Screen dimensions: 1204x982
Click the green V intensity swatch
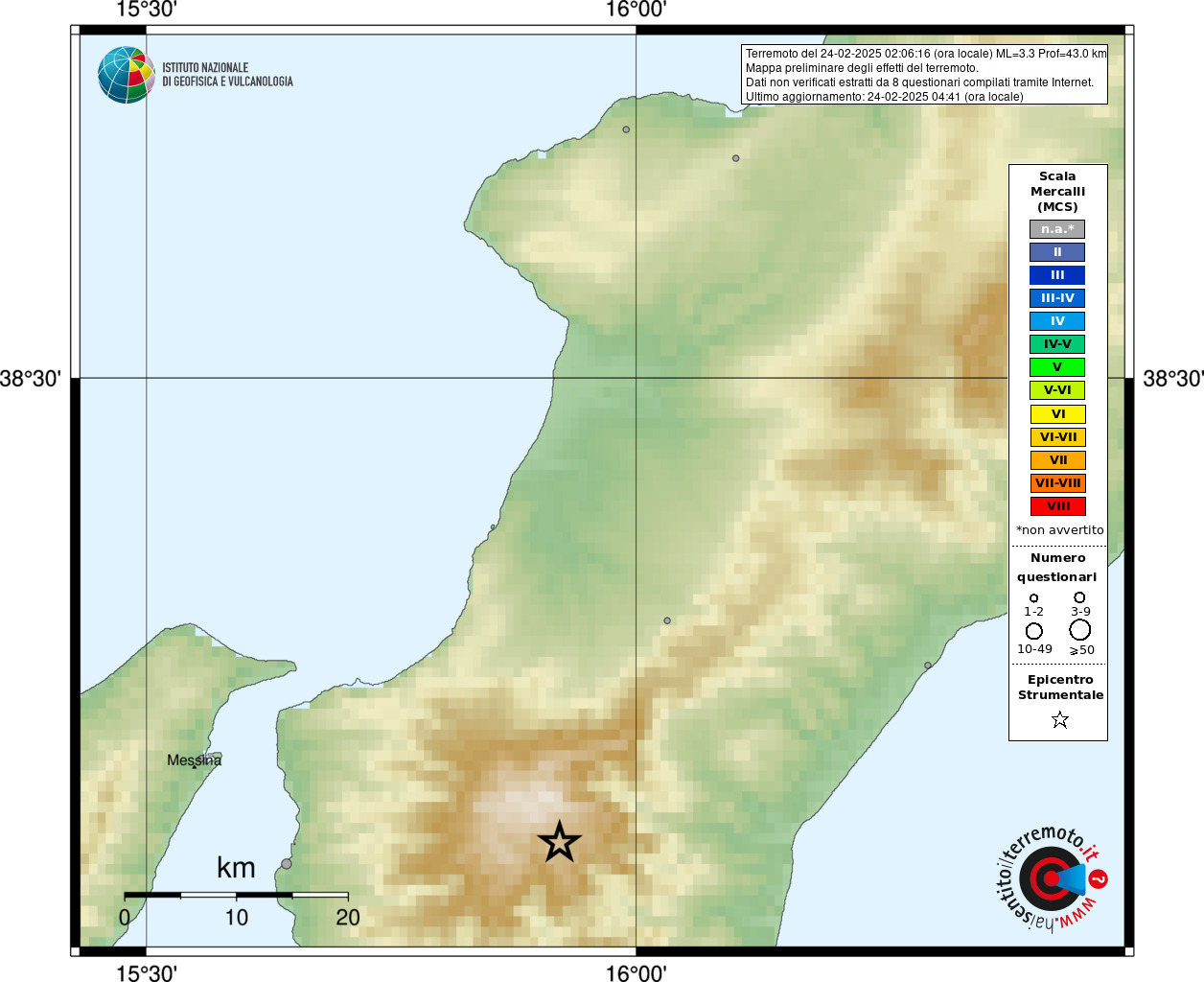pos(1057,367)
